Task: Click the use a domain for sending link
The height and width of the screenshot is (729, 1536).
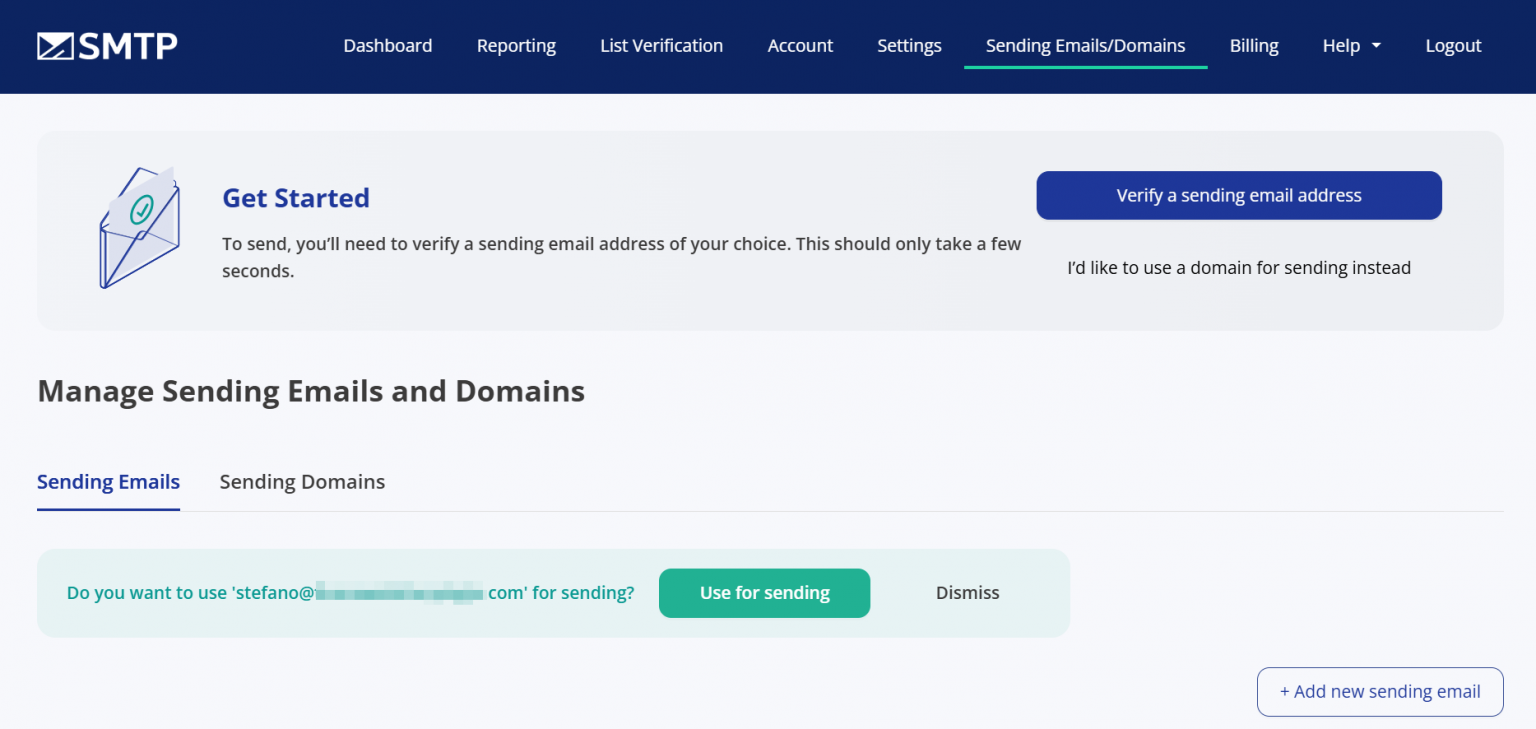Action: tap(1238, 267)
